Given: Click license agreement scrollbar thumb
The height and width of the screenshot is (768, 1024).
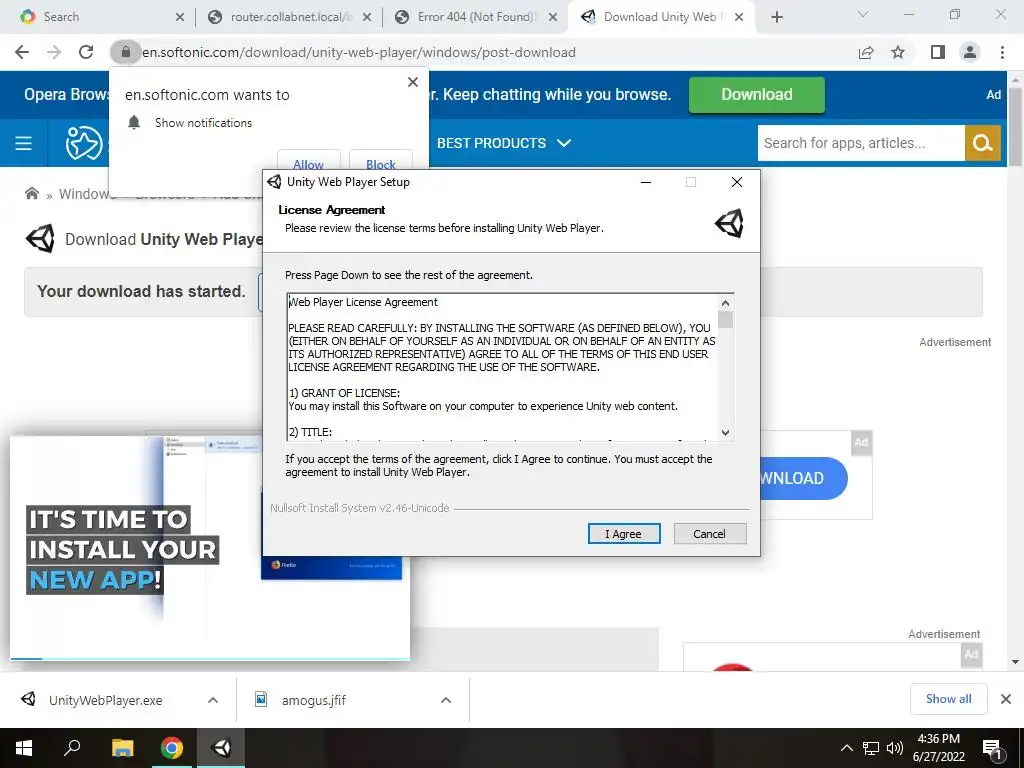Looking at the screenshot, I should point(725,319).
